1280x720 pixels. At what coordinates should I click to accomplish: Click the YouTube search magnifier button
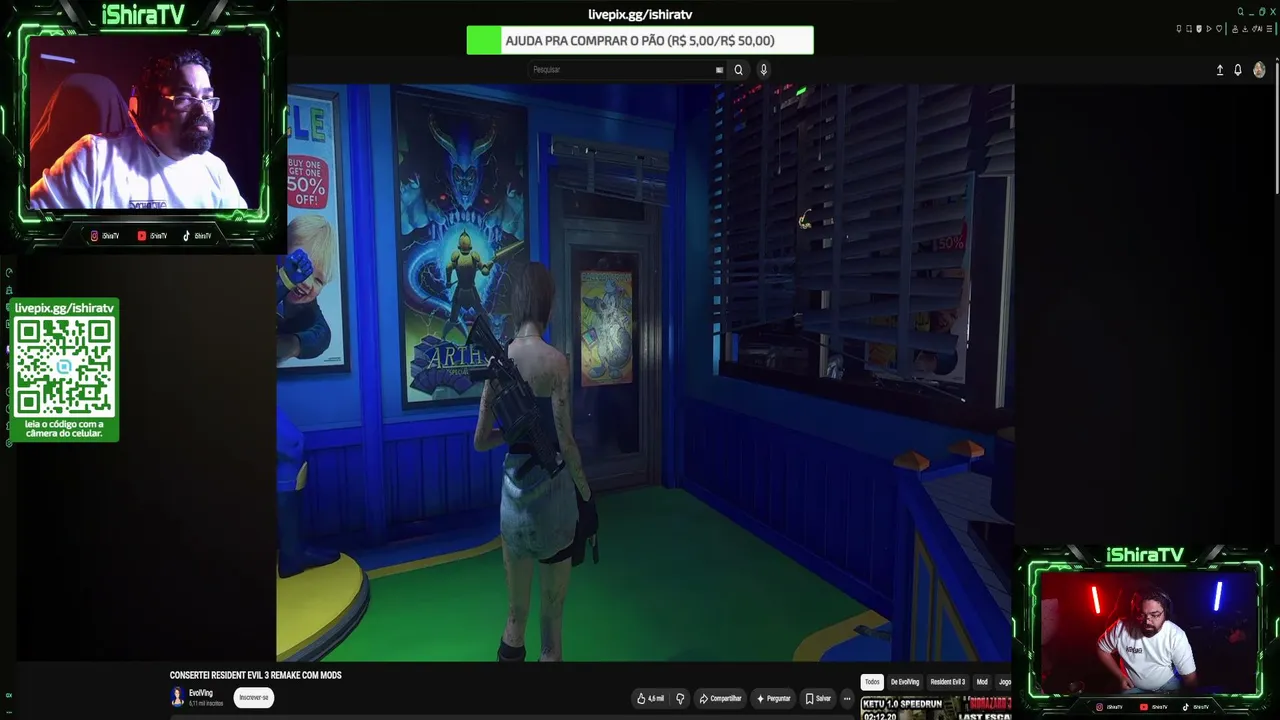(739, 70)
